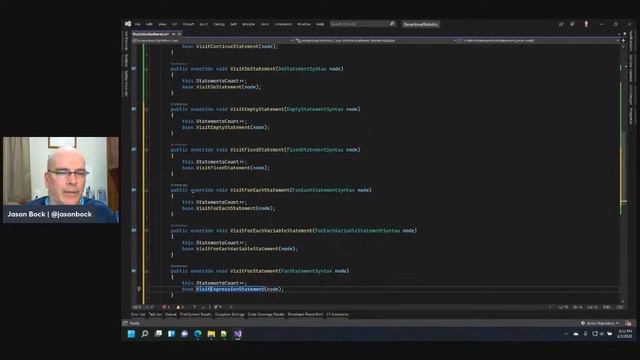This screenshot has height=360, width=640.
Task: Click the ForEachVariableStatementSyntax type name
Action: pos(358,231)
